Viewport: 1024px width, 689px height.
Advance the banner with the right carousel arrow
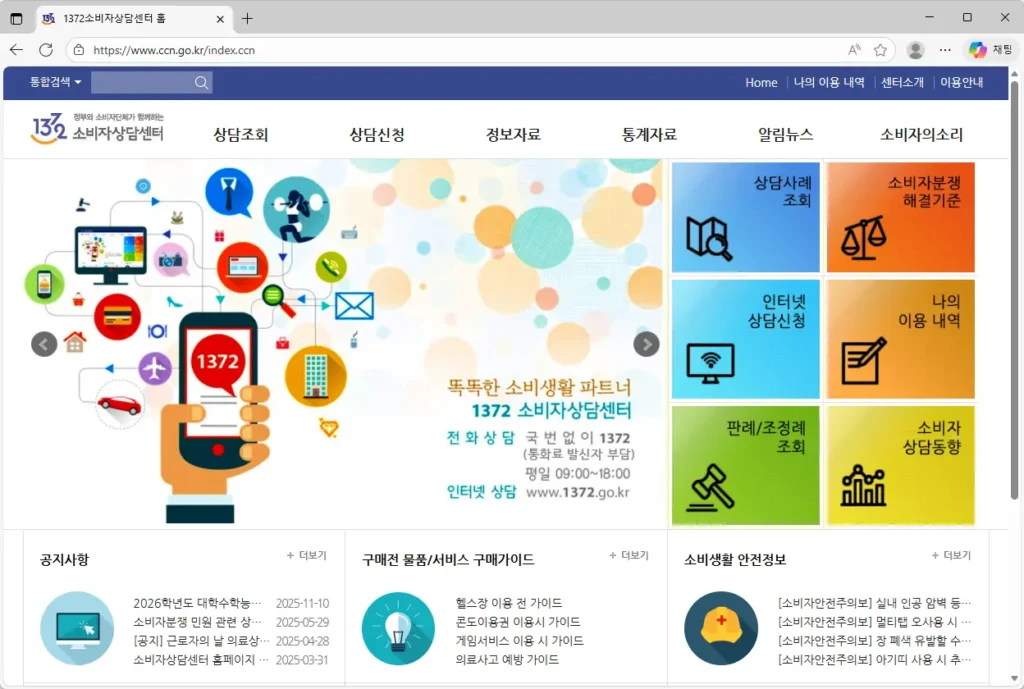pos(646,344)
